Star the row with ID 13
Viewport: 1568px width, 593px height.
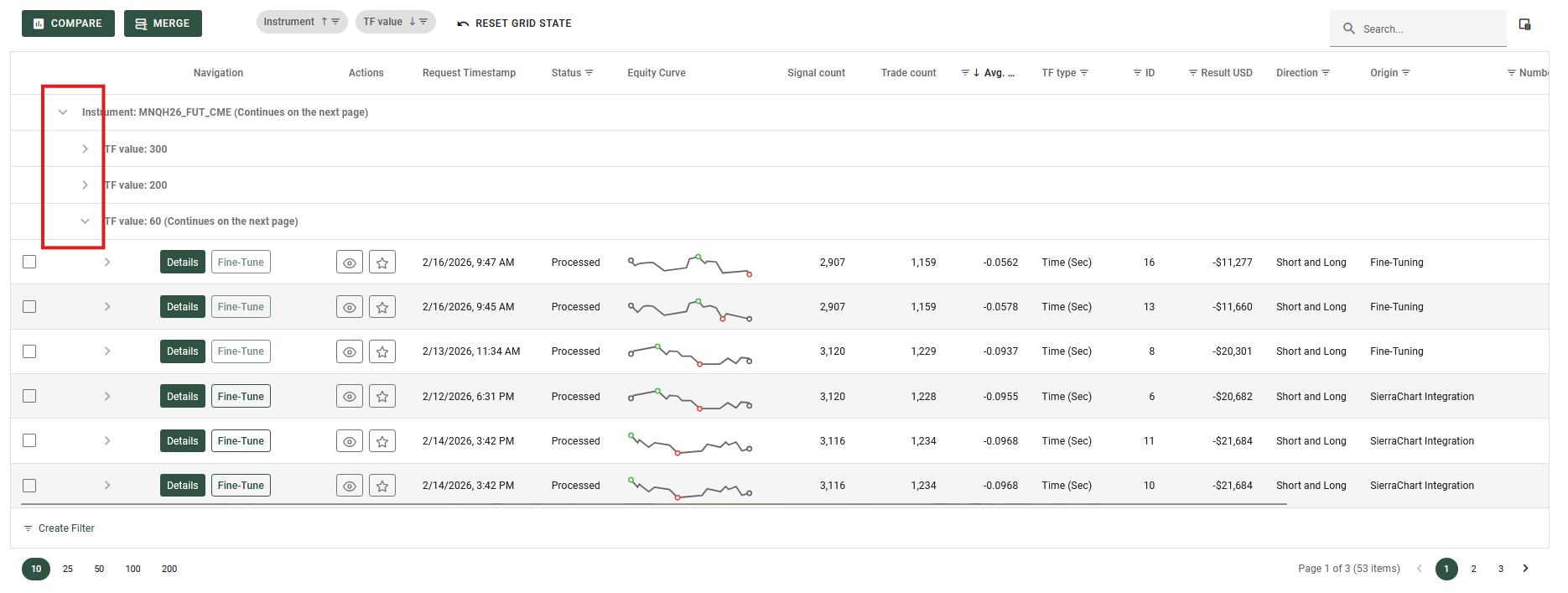[382, 307]
